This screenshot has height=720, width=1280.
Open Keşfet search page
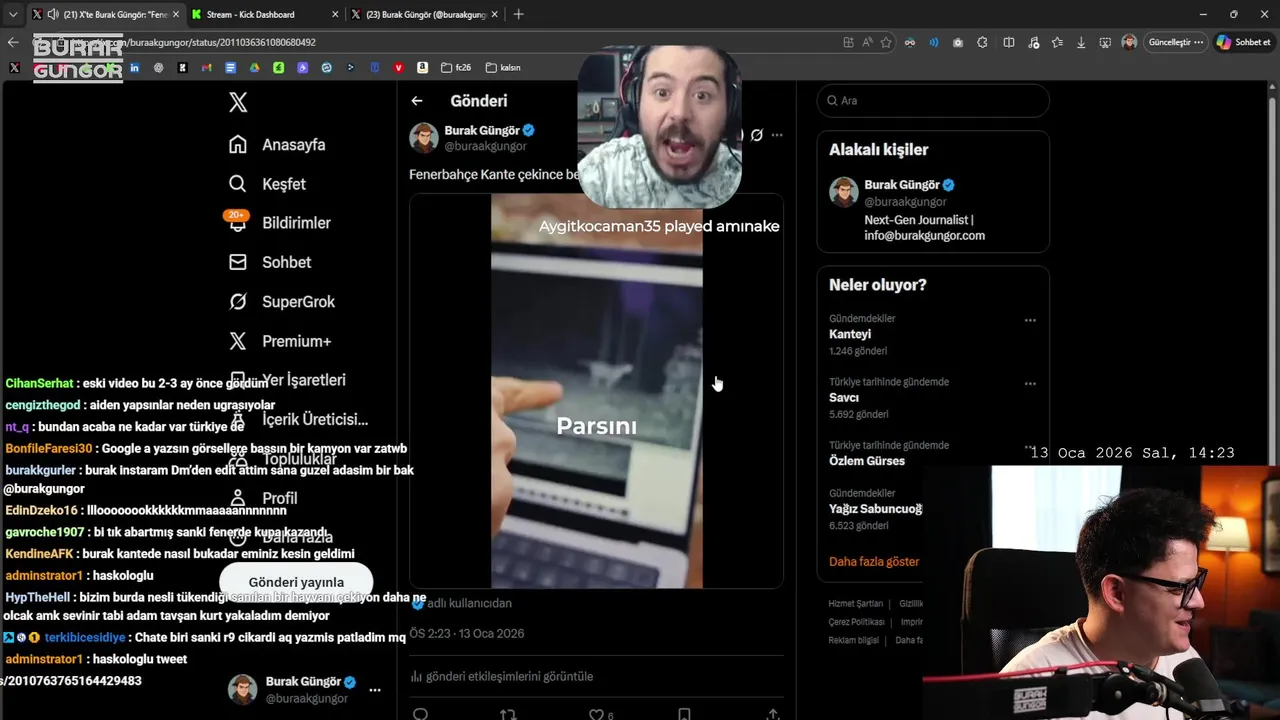267,184
